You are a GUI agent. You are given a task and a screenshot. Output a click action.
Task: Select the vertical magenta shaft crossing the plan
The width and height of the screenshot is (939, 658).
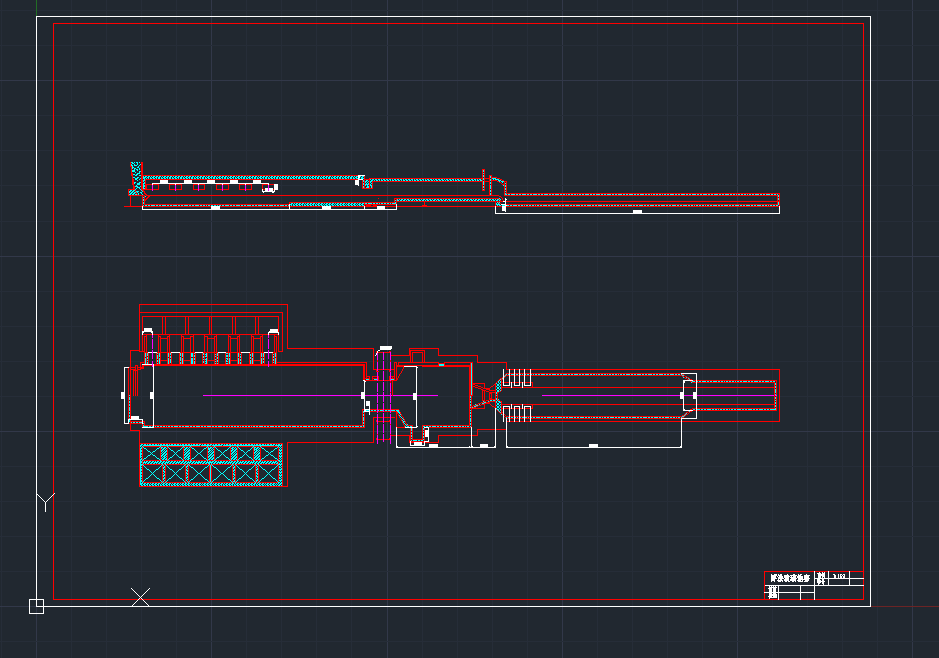coord(384,396)
